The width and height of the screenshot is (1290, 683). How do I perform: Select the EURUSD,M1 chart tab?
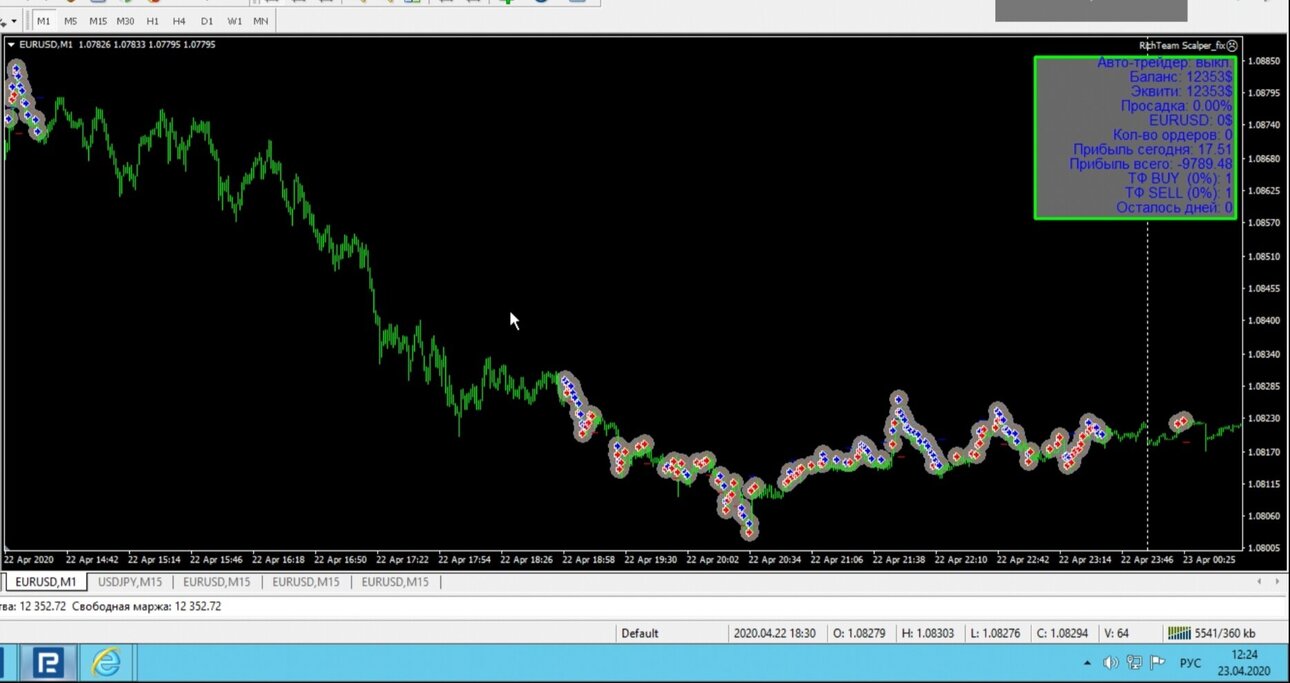click(46, 581)
